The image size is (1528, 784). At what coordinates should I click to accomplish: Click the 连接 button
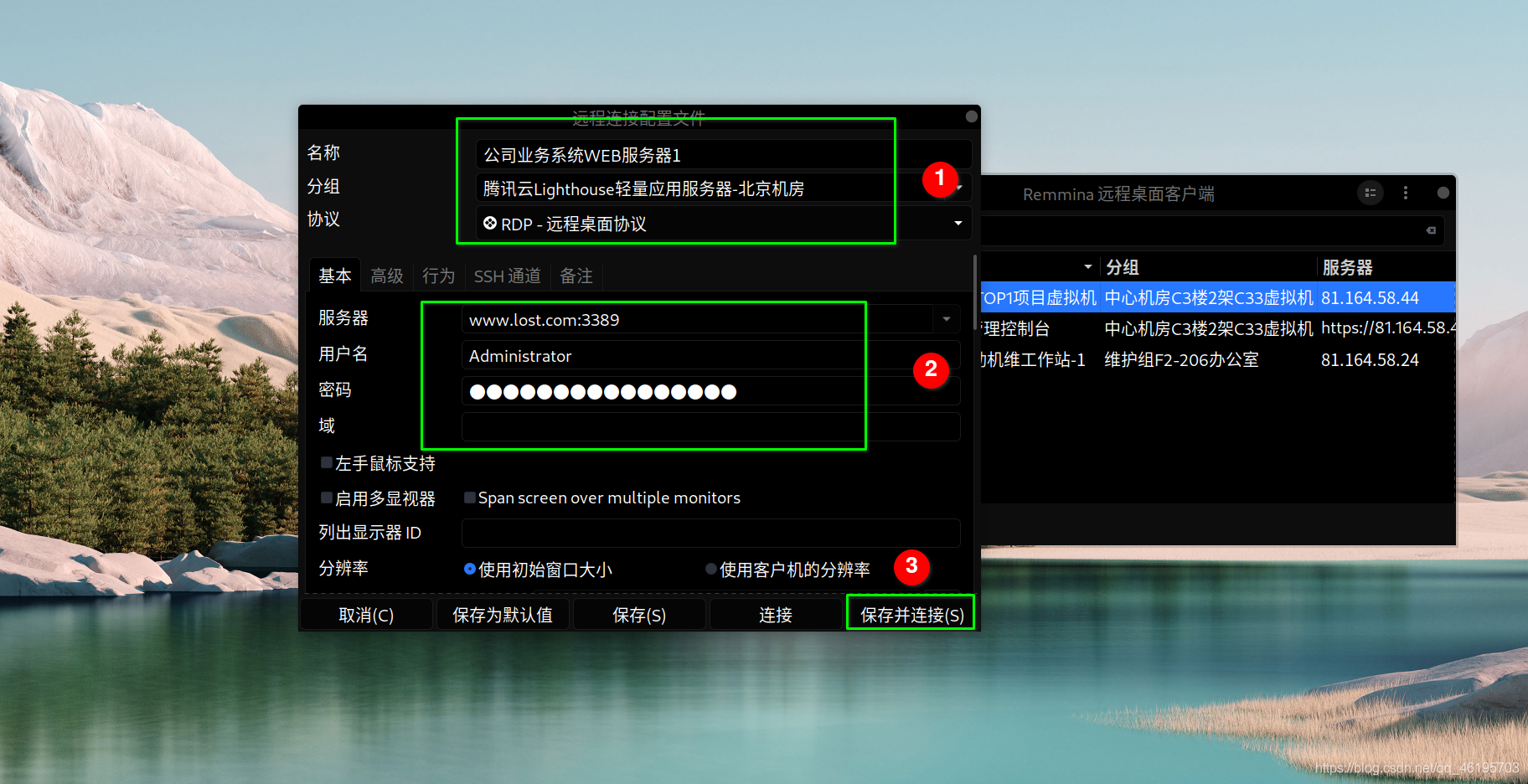pos(776,615)
